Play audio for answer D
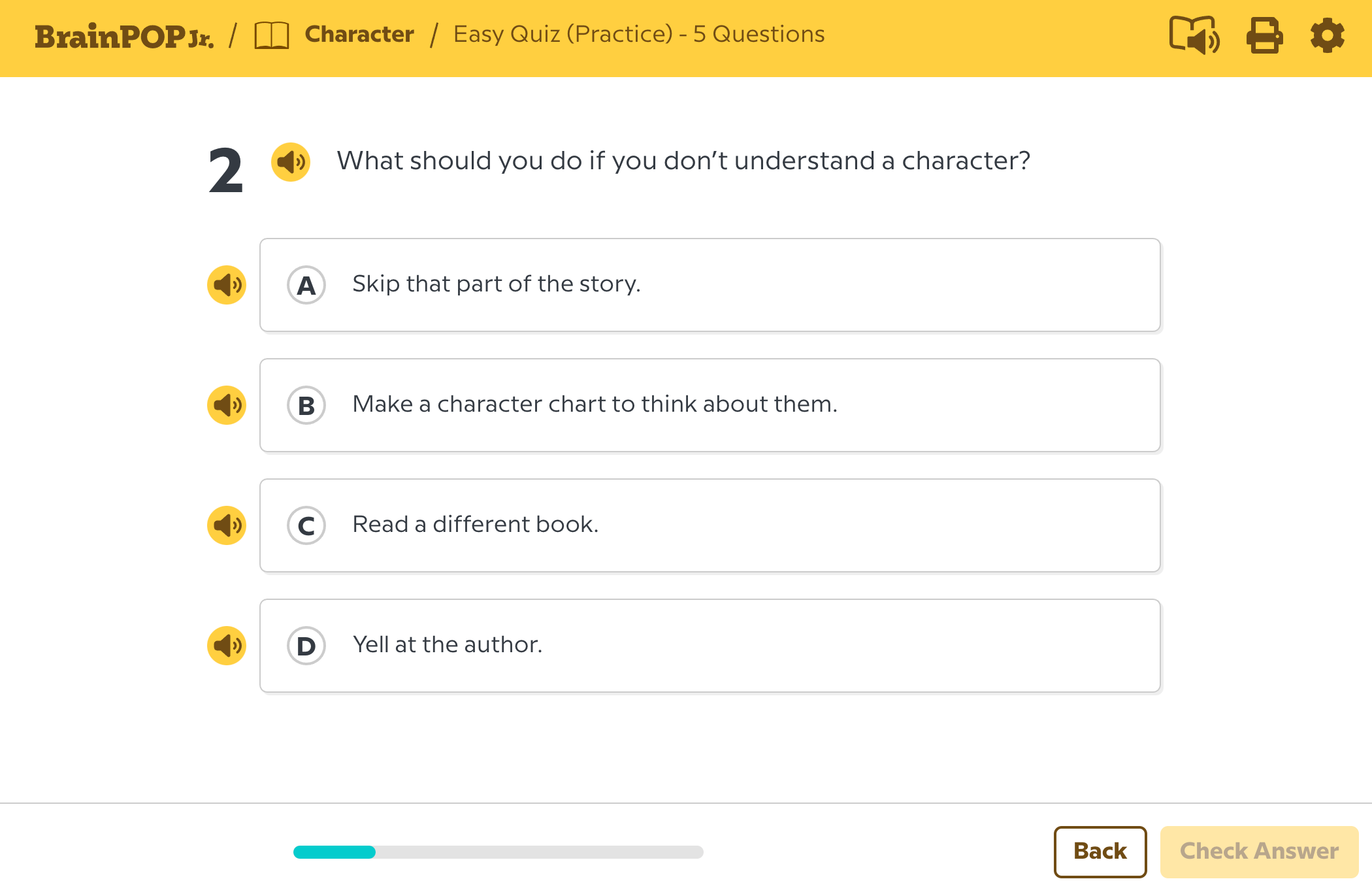 227,646
